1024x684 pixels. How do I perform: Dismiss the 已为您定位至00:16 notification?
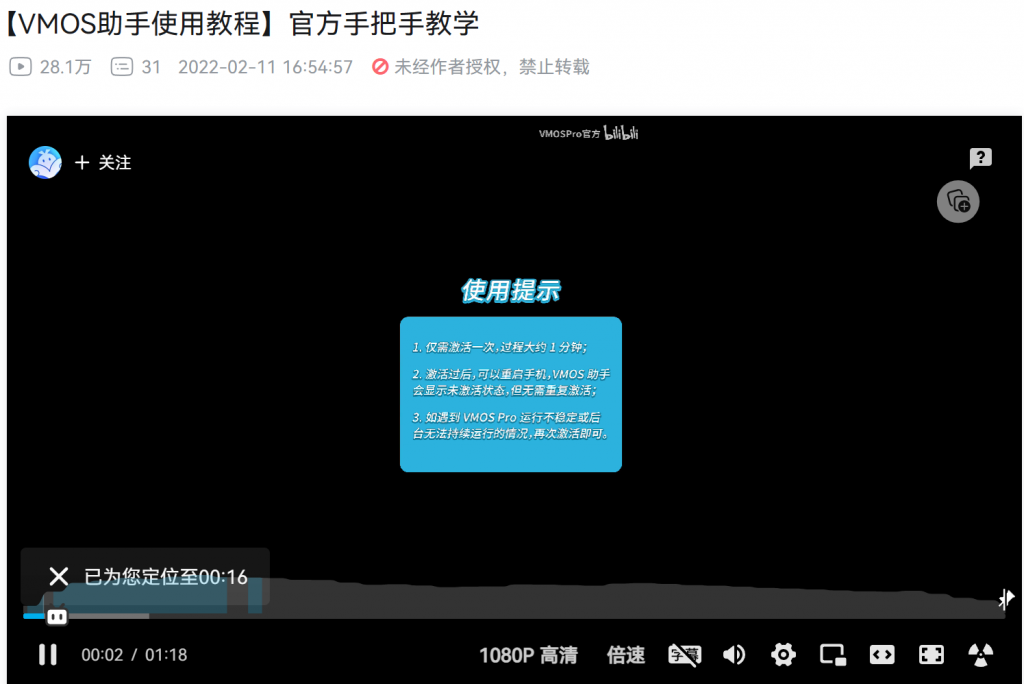[x=59, y=576]
